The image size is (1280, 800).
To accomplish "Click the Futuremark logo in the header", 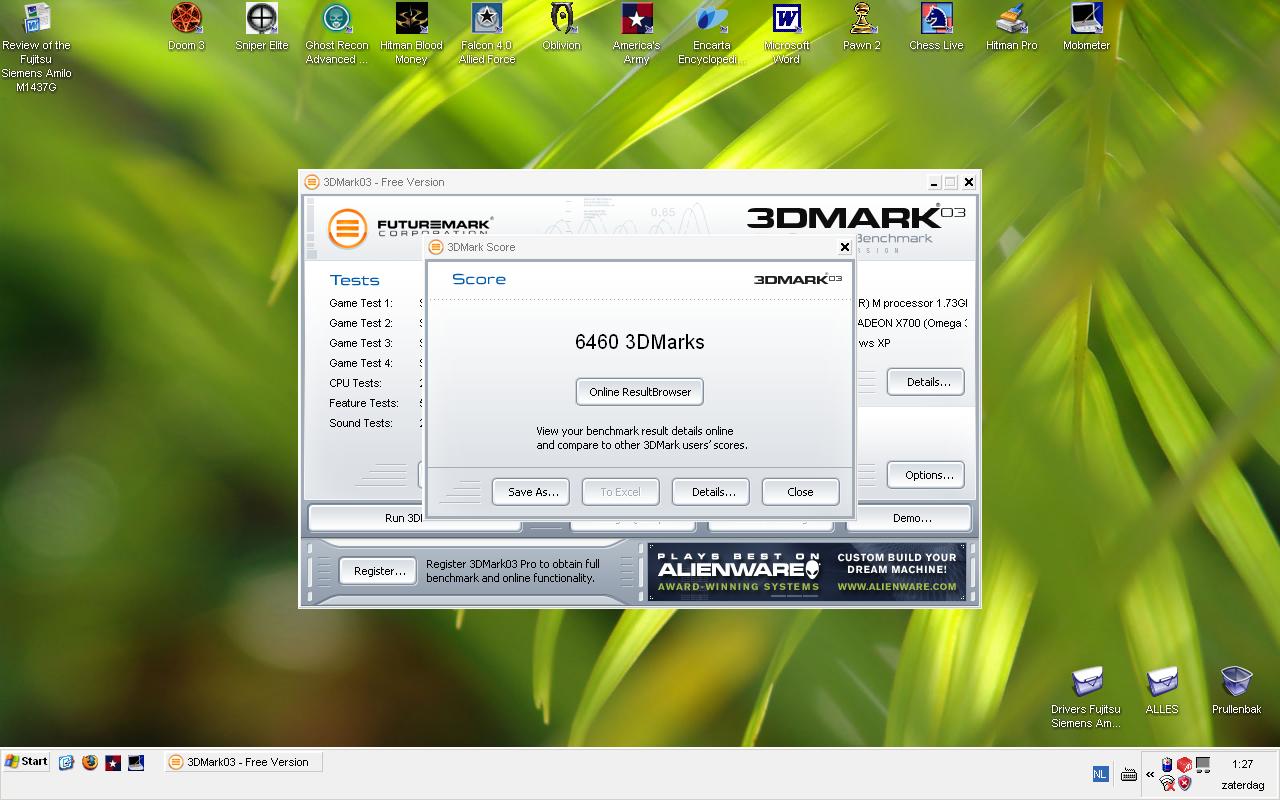I will click(410, 229).
